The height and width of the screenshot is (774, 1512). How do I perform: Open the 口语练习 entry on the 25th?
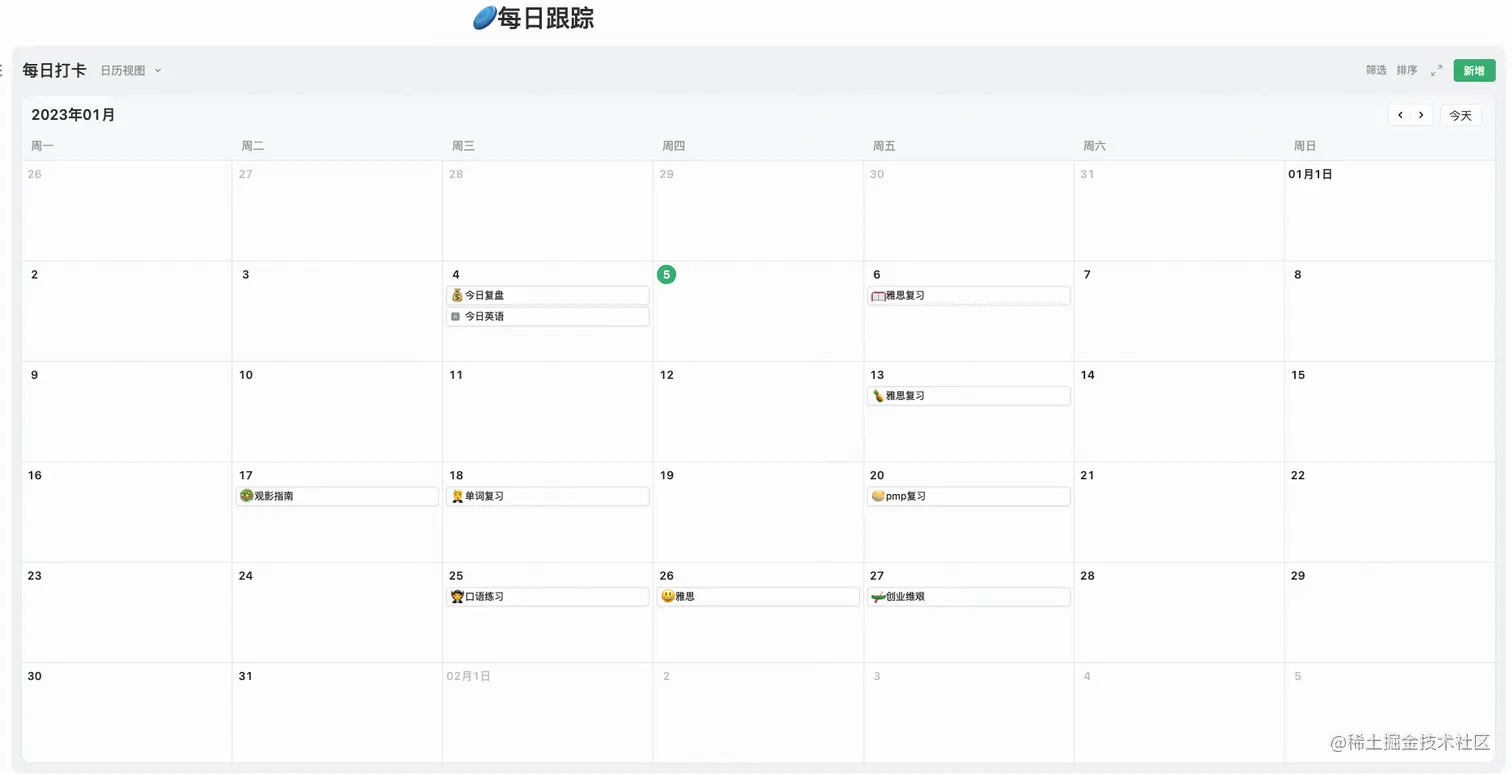(x=547, y=597)
